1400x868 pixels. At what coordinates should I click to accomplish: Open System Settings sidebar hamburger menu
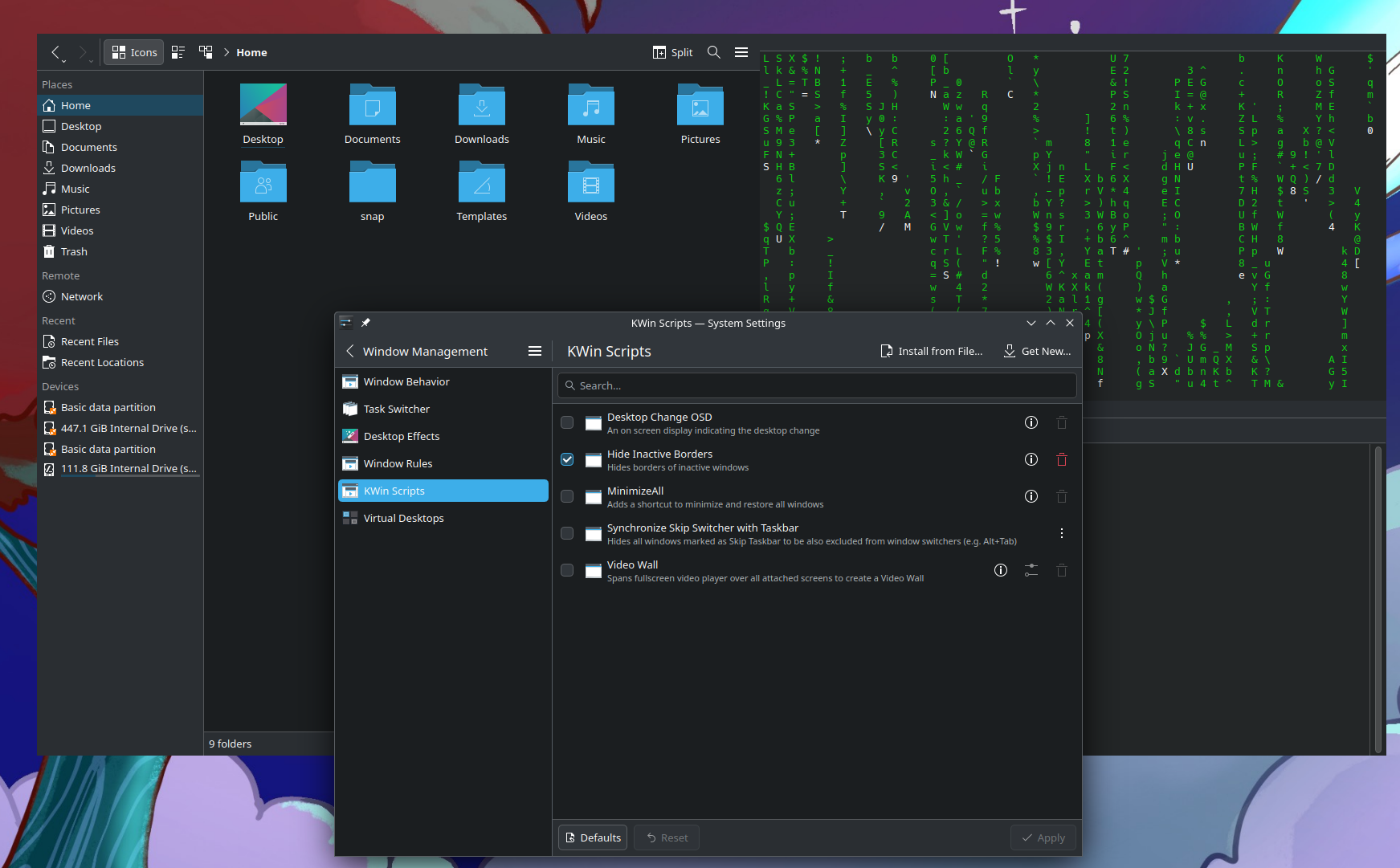coord(535,351)
